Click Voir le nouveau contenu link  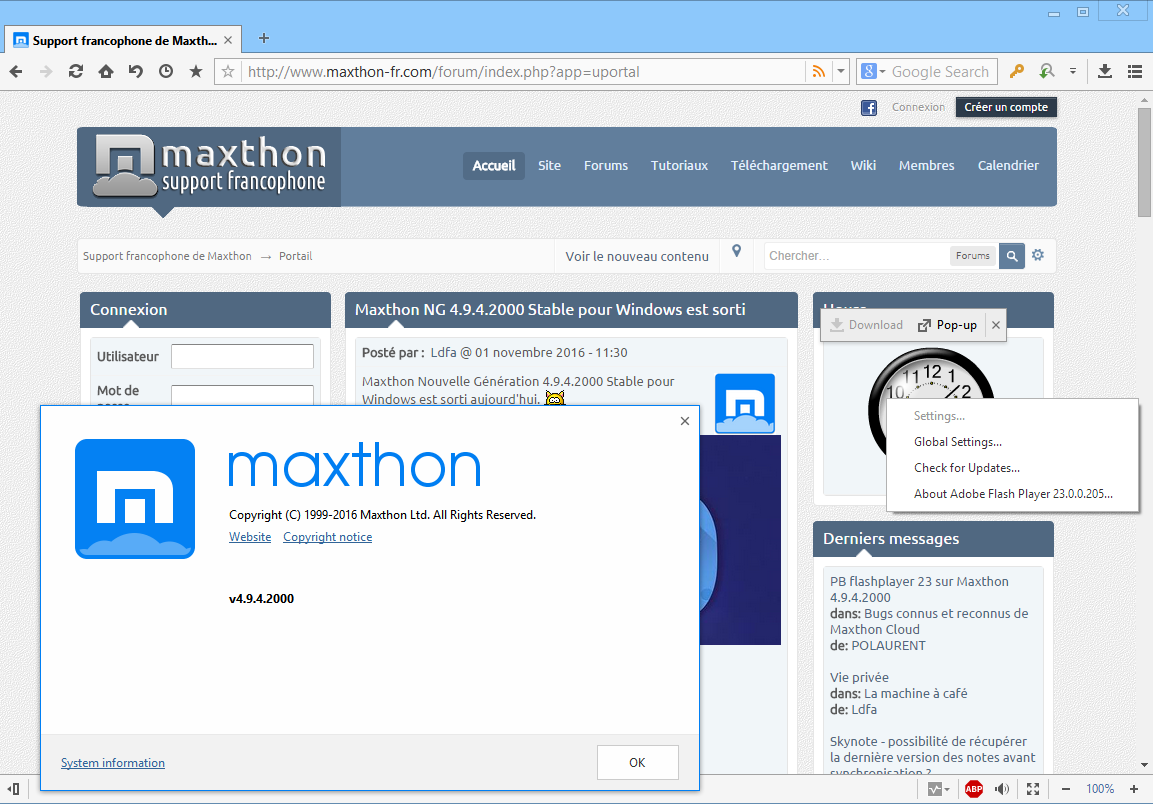point(637,256)
